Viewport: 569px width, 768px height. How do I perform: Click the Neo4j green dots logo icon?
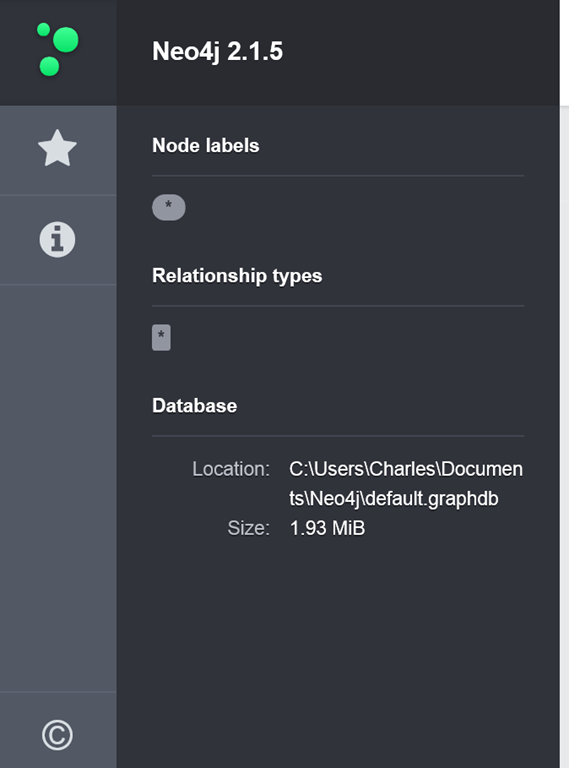(58, 49)
